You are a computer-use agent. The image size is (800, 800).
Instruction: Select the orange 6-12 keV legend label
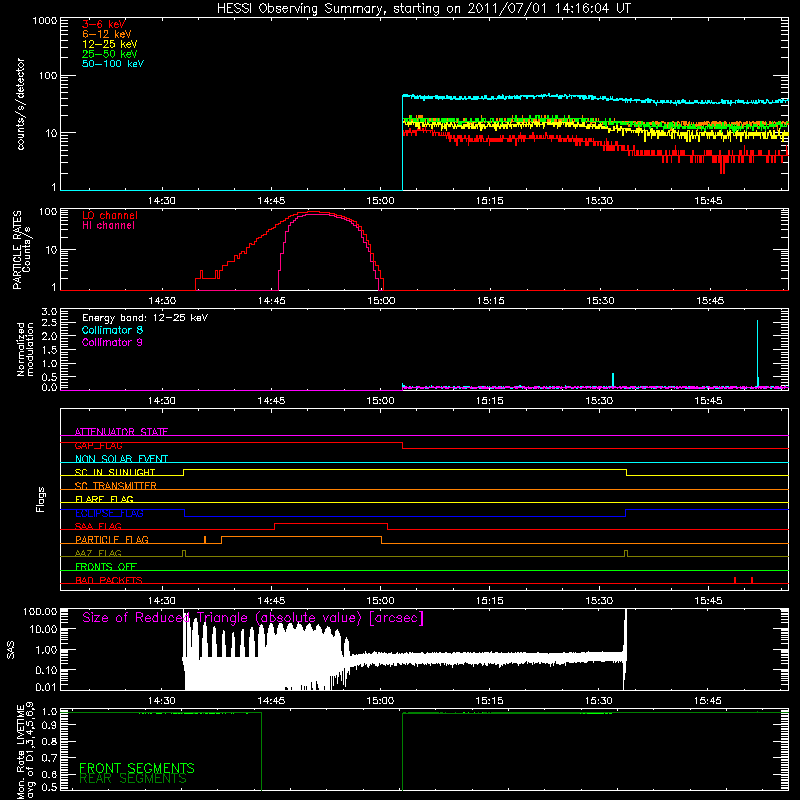pos(107,34)
